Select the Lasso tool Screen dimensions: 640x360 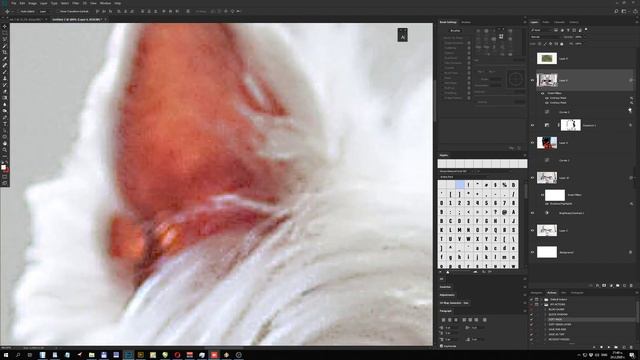pyautogui.click(x=4, y=40)
